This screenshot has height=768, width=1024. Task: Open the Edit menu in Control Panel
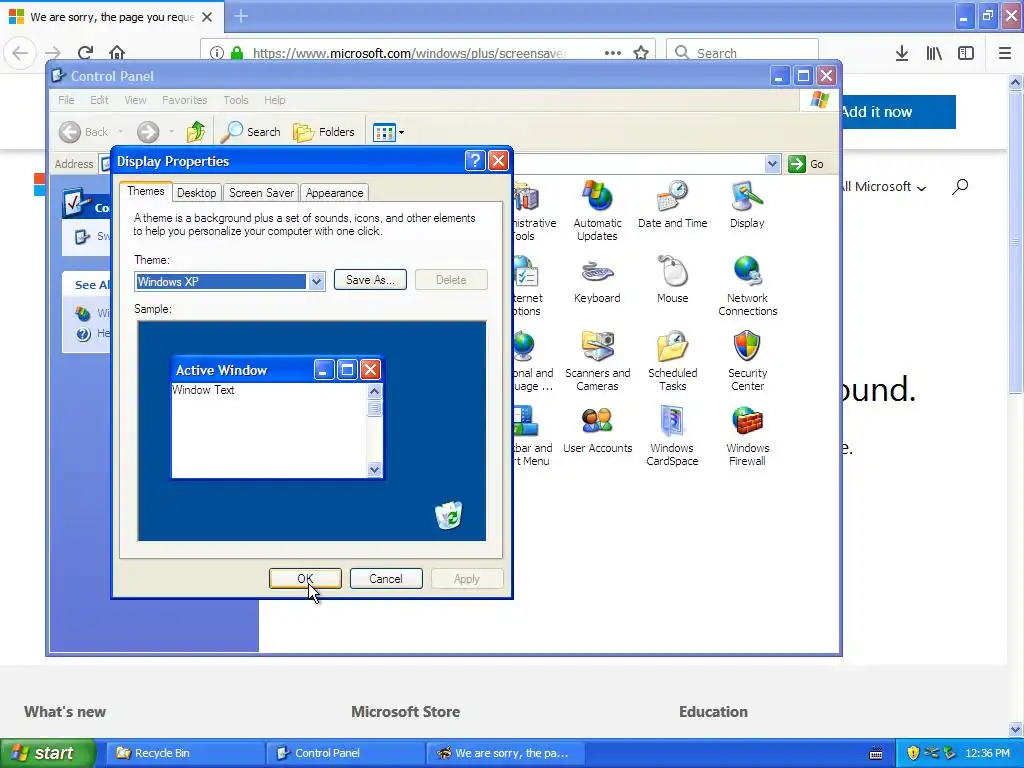(99, 100)
